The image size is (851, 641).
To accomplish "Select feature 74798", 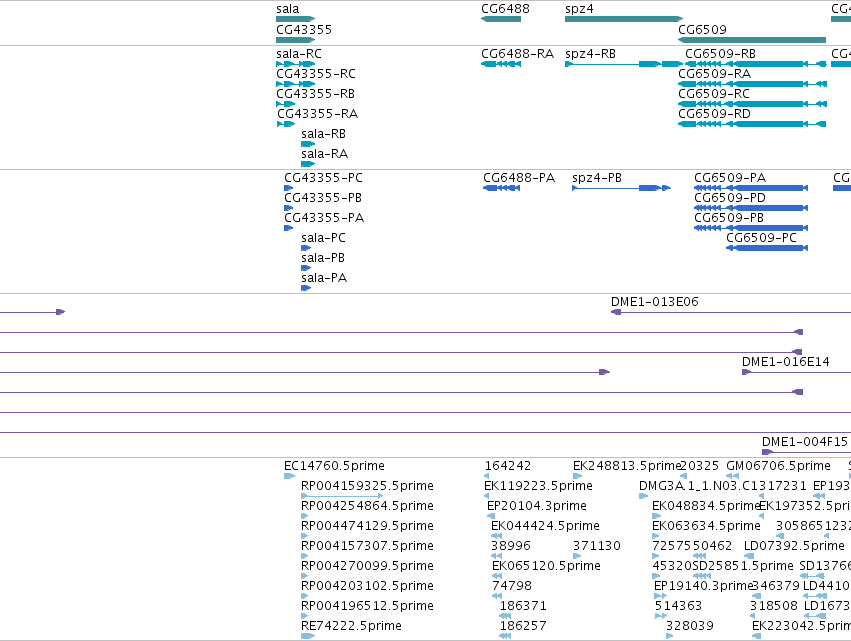I will point(497,596).
